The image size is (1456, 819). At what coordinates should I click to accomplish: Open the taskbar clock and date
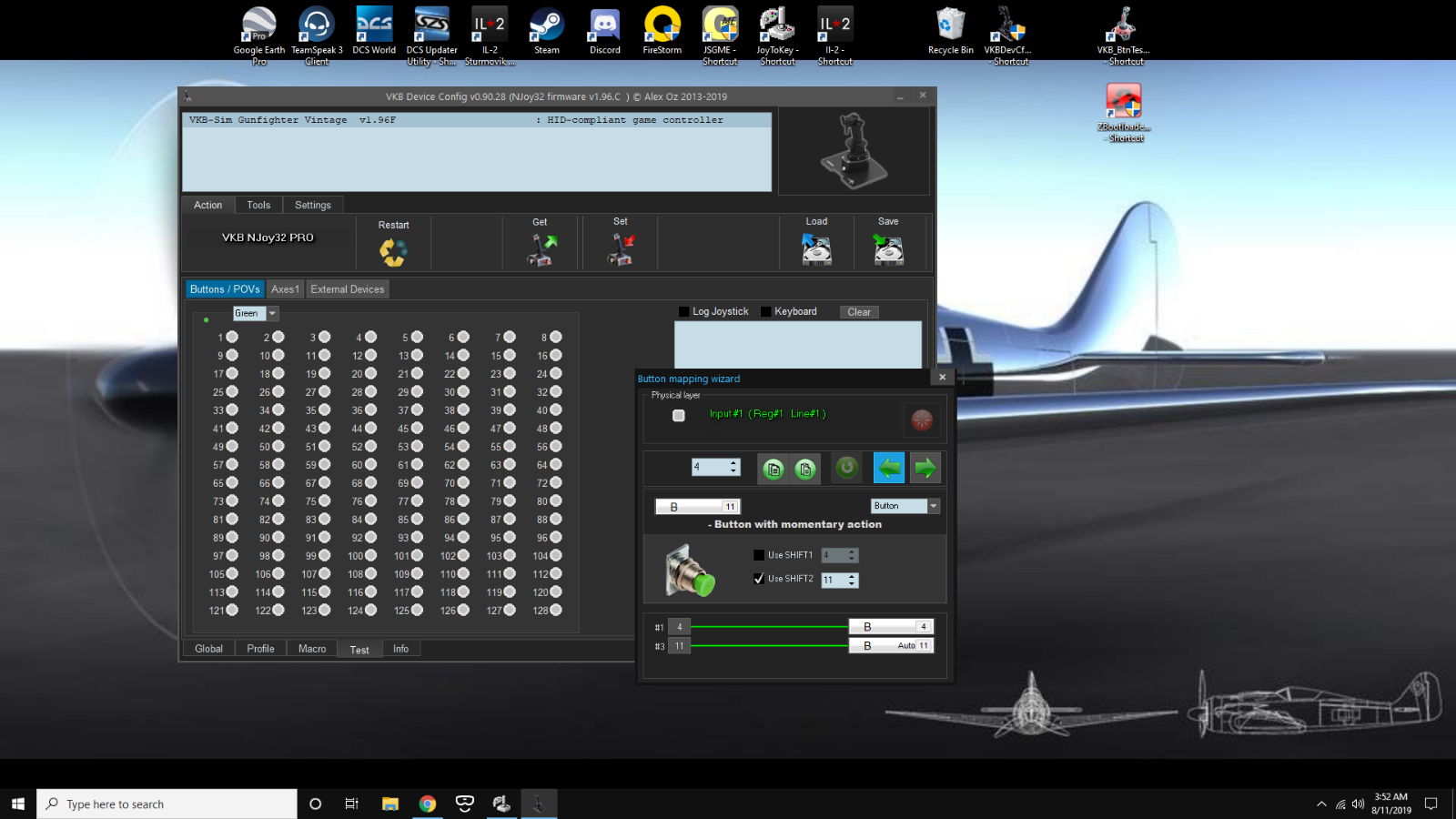1391,804
